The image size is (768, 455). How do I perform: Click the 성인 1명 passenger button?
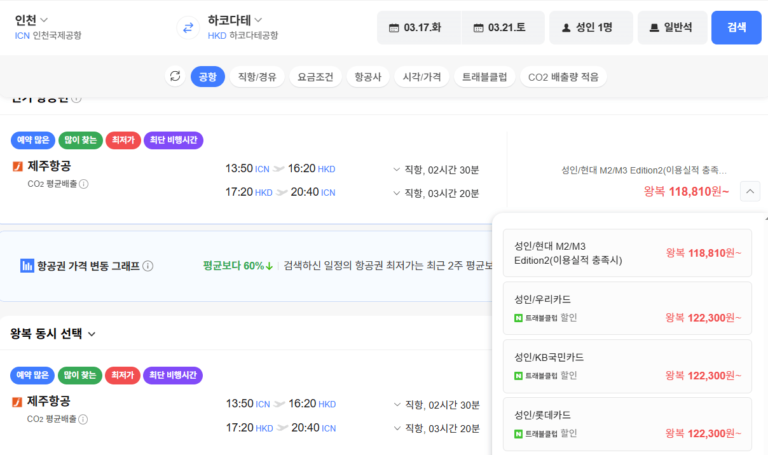(590, 28)
